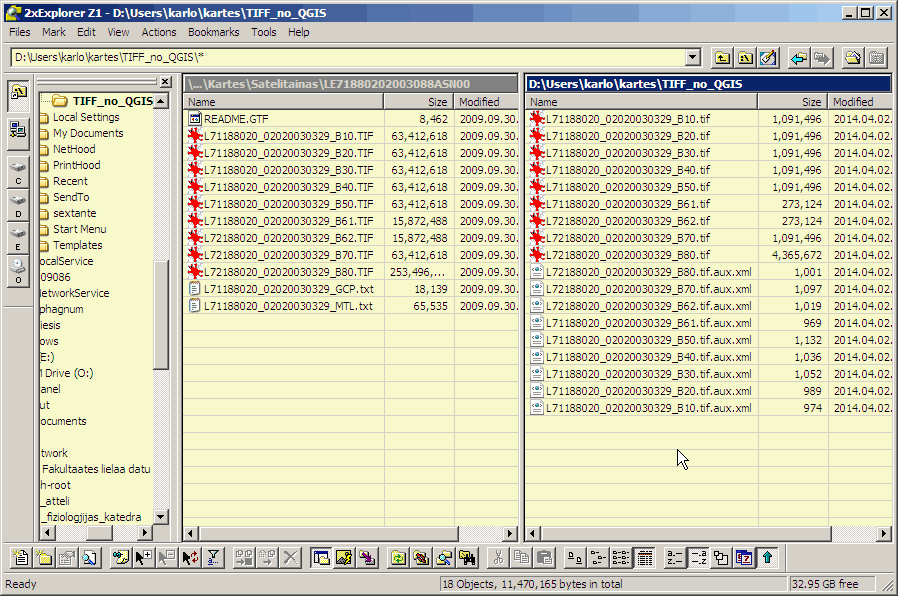The height and width of the screenshot is (596, 898).
Task: Close the folder tree side panel
Action: click(x=165, y=82)
